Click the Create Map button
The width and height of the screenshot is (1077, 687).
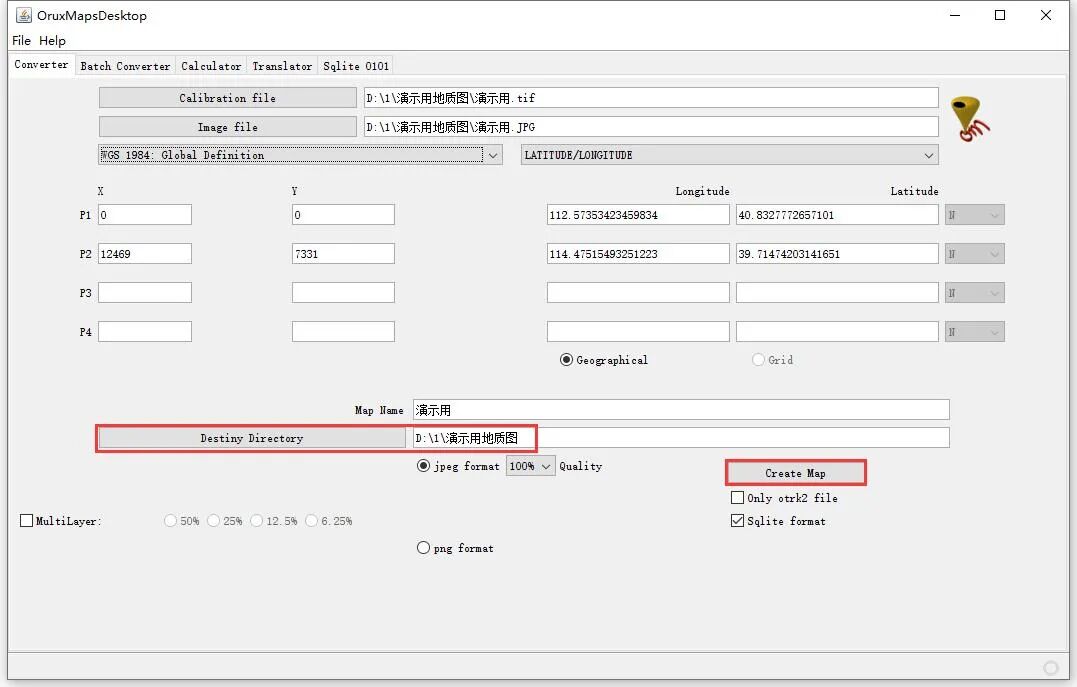795,473
